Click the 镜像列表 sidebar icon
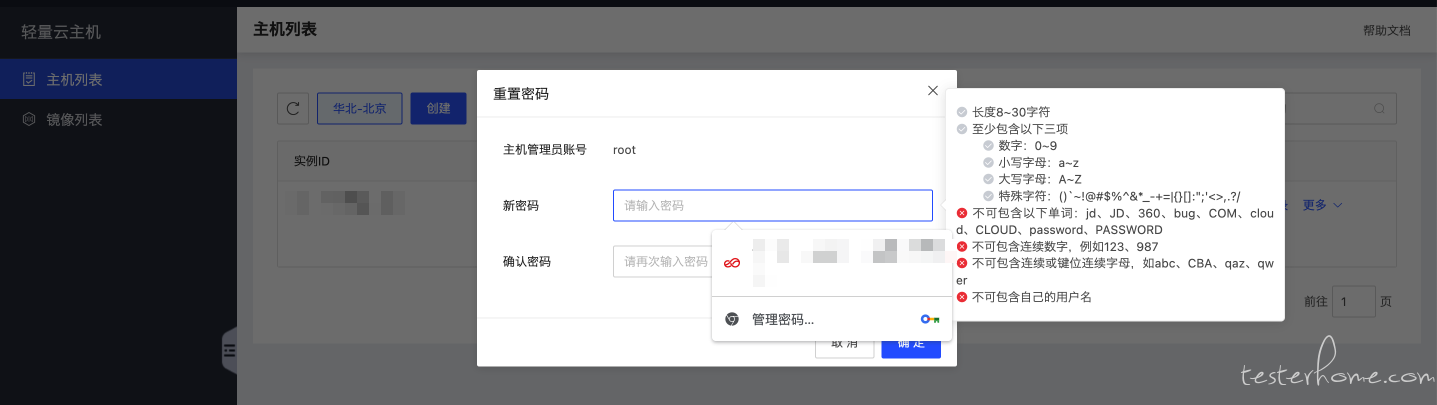 29,120
